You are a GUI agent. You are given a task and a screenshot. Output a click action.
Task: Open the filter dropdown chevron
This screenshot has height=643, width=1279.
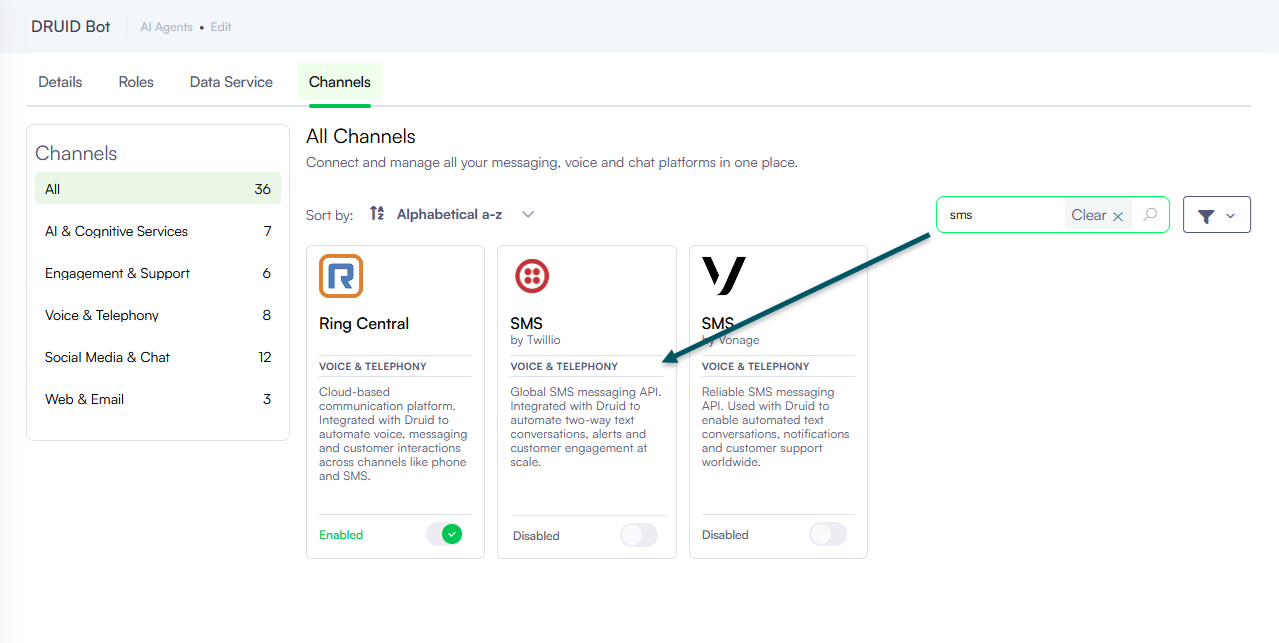coord(1230,216)
